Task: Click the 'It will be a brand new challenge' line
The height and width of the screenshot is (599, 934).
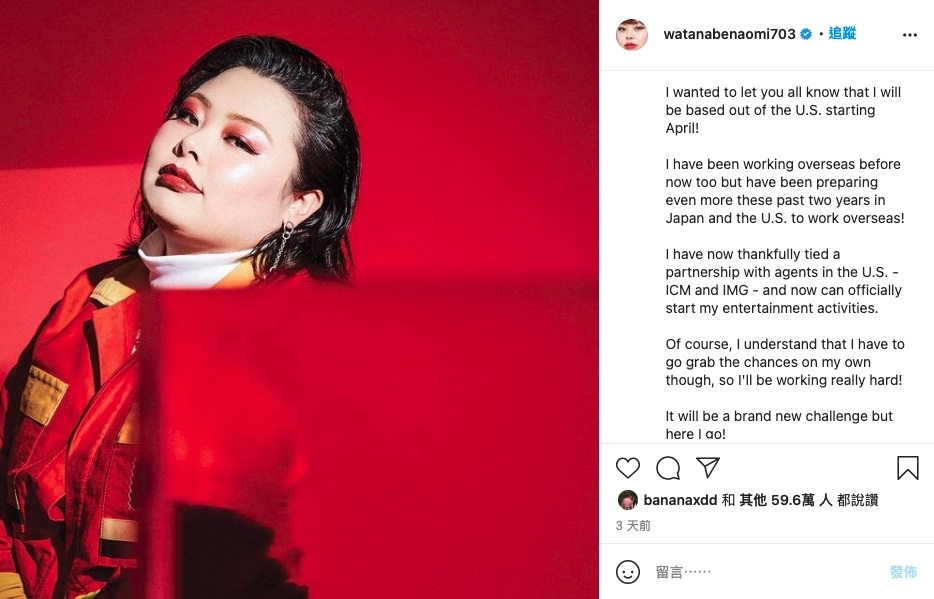Action: pos(779,416)
